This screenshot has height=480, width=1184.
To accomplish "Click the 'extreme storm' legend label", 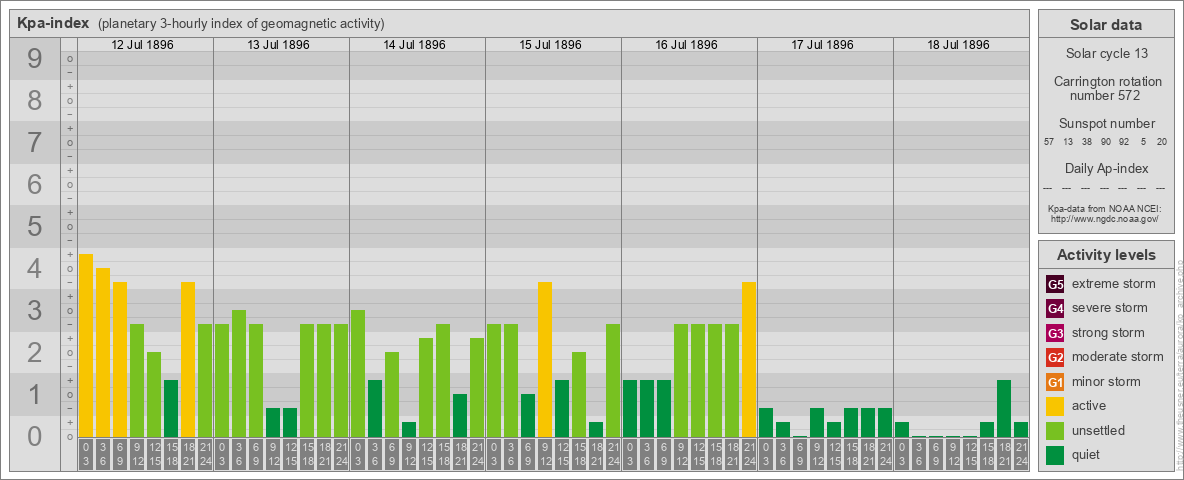I will [x=1114, y=284].
